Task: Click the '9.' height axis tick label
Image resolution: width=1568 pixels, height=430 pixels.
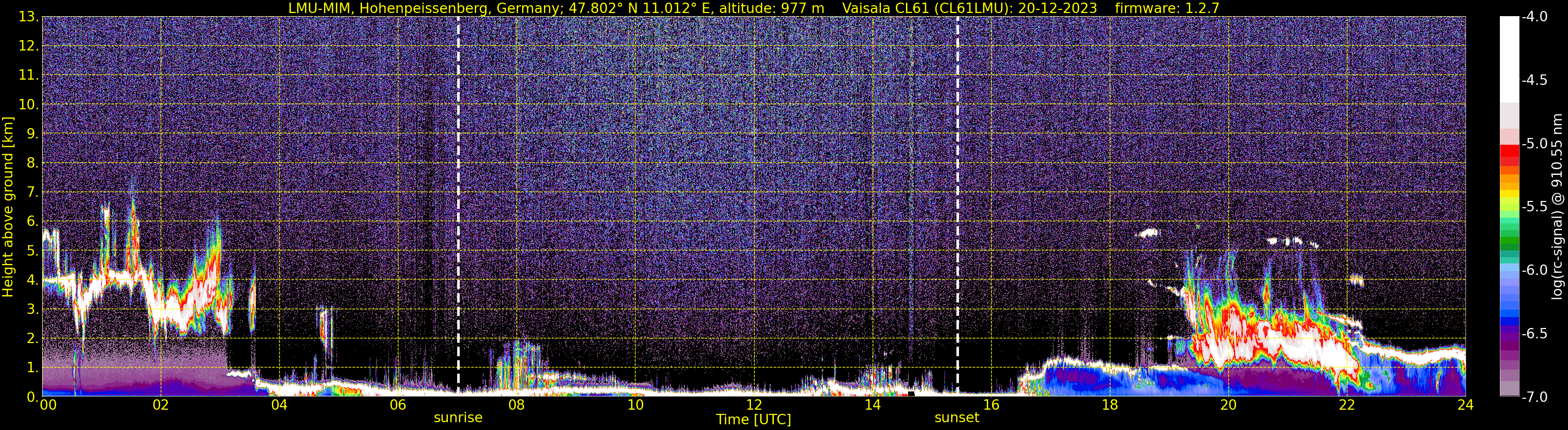Action: pos(33,134)
